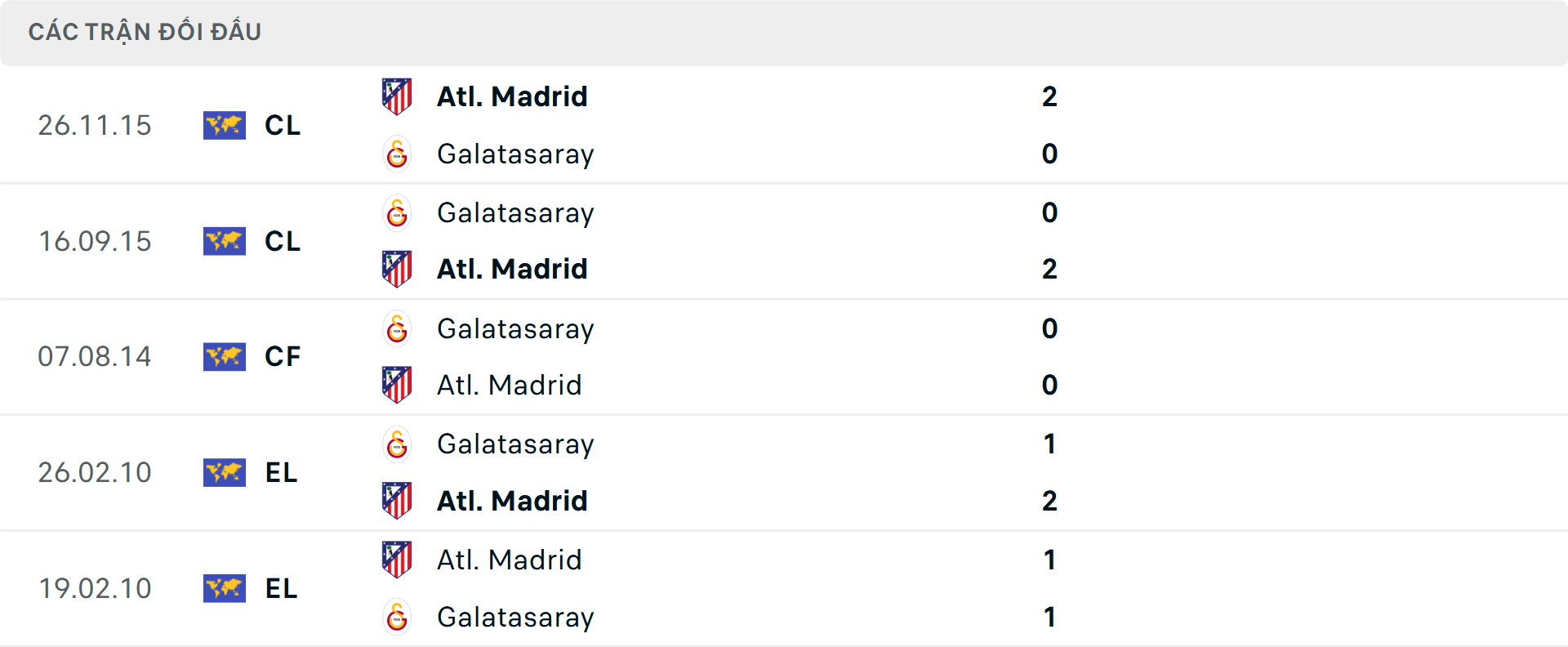Click the score 2 of Atl. Madrid from 26.11.15

pos(1051,96)
